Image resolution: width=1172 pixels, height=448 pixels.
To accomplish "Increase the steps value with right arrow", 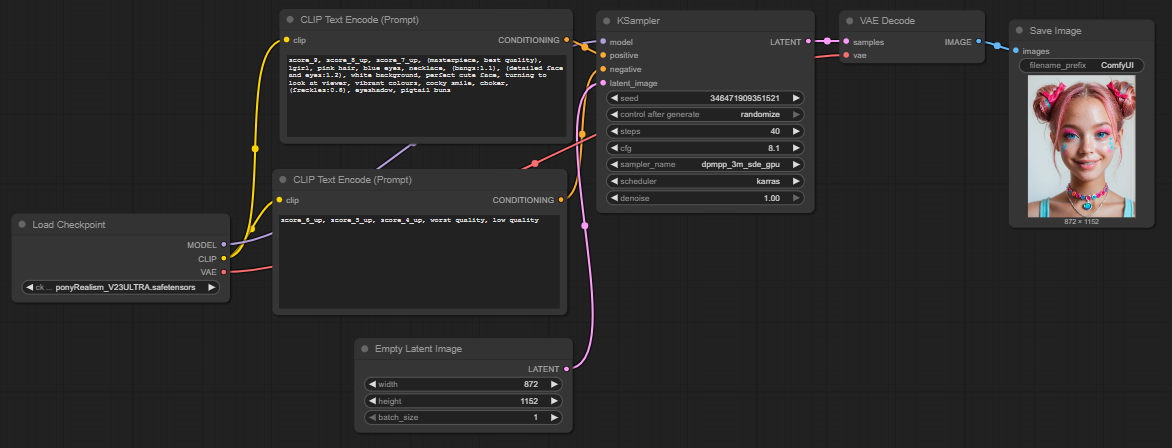I will [796, 131].
